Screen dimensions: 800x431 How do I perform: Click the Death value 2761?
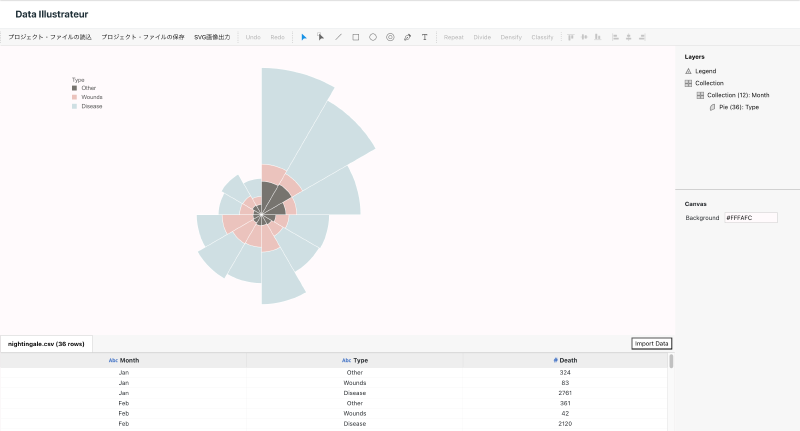[x=565, y=393]
